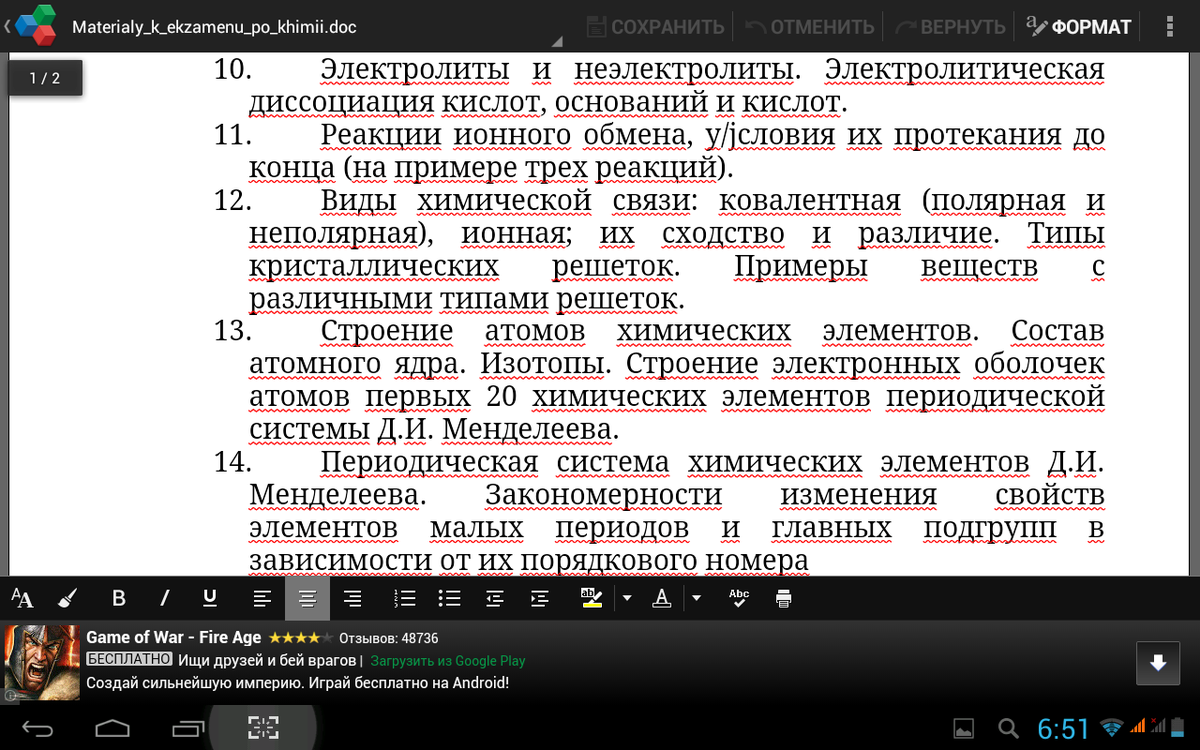
Task: Insert a bulleted list
Action: 450,599
